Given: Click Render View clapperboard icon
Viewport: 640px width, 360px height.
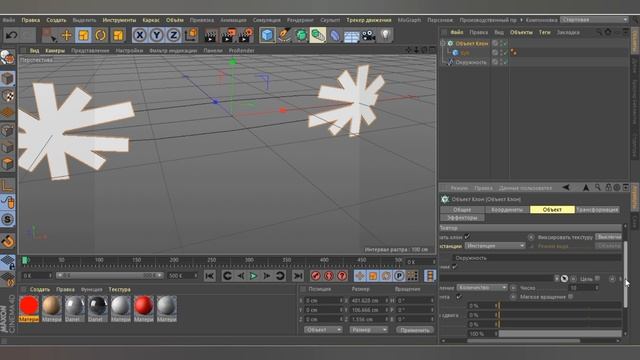Looking at the screenshot, I should 210,36.
